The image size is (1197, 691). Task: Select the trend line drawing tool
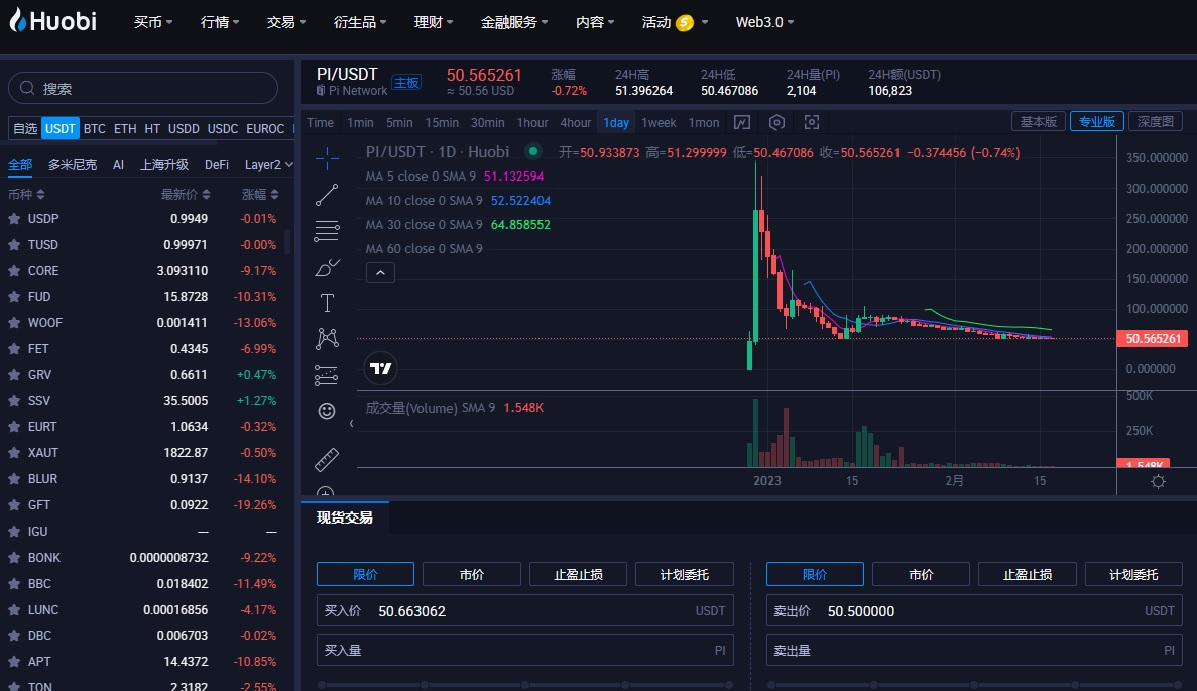[327, 194]
